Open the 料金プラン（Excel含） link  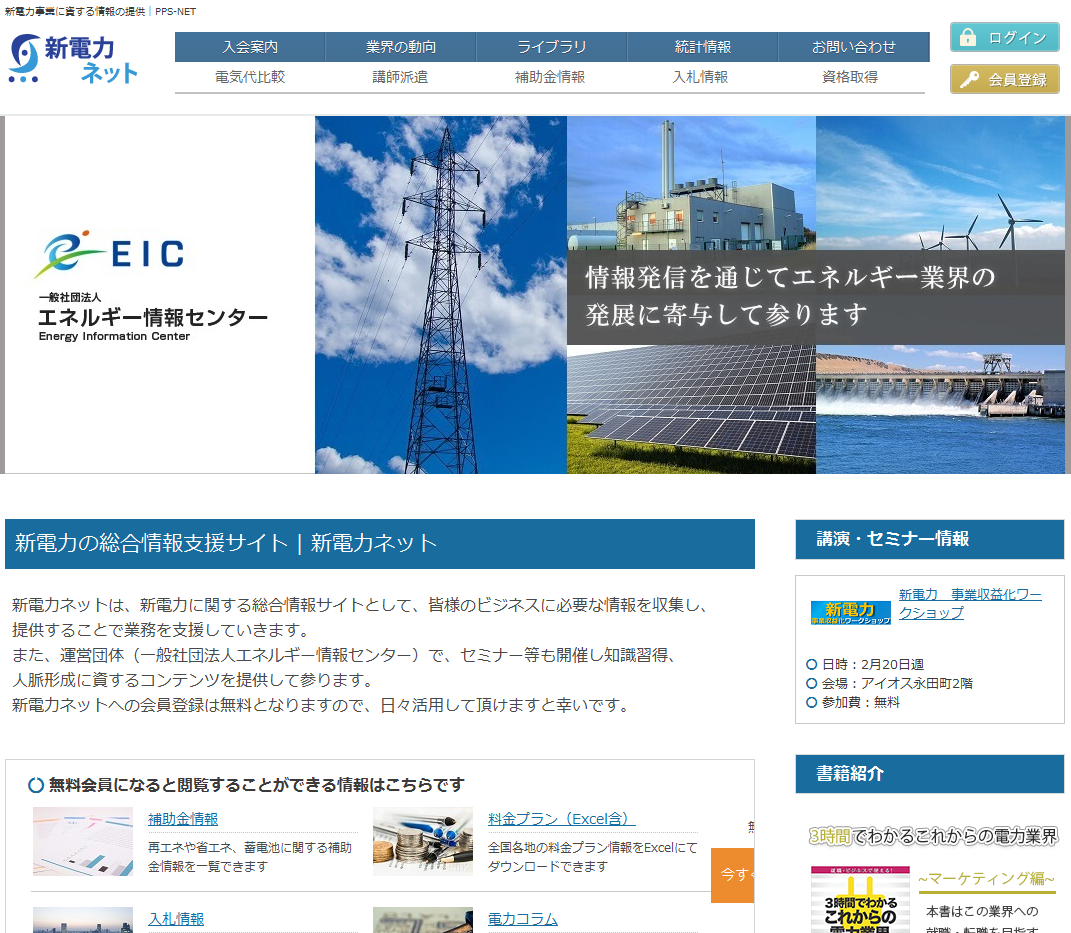pyautogui.click(x=561, y=819)
